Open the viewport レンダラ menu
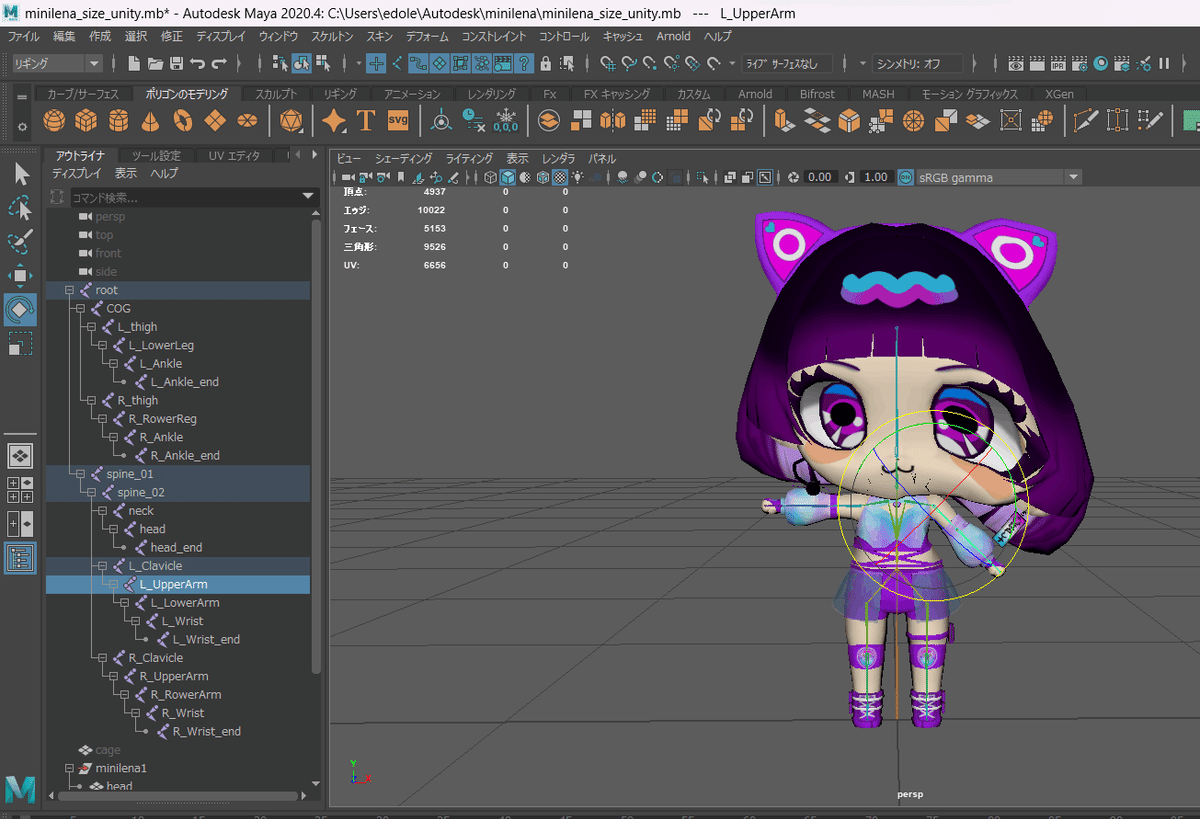Image resolution: width=1200 pixels, height=819 pixels. pyautogui.click(x=558, y=159)
